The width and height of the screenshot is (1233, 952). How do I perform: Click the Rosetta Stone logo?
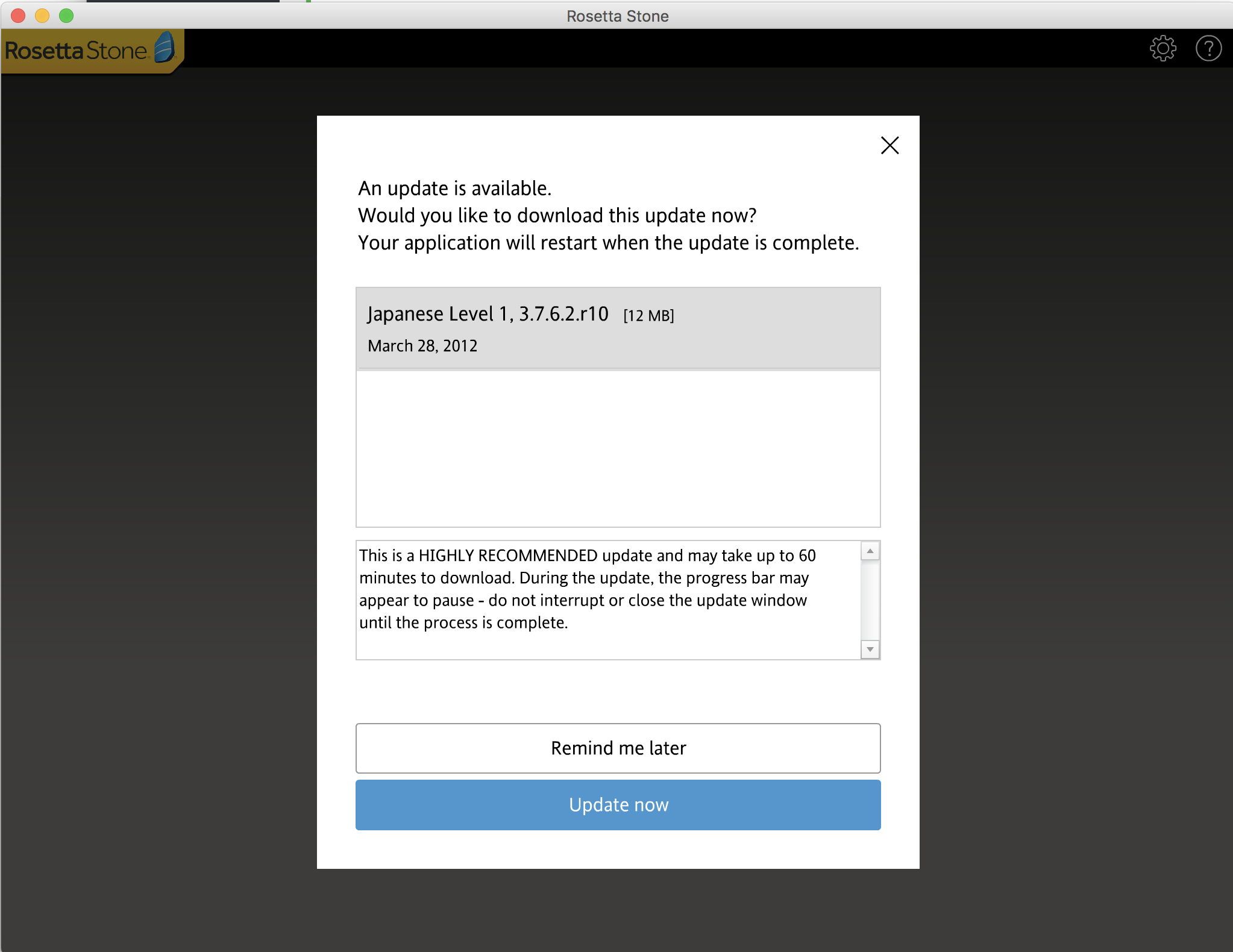click(92, 51)
